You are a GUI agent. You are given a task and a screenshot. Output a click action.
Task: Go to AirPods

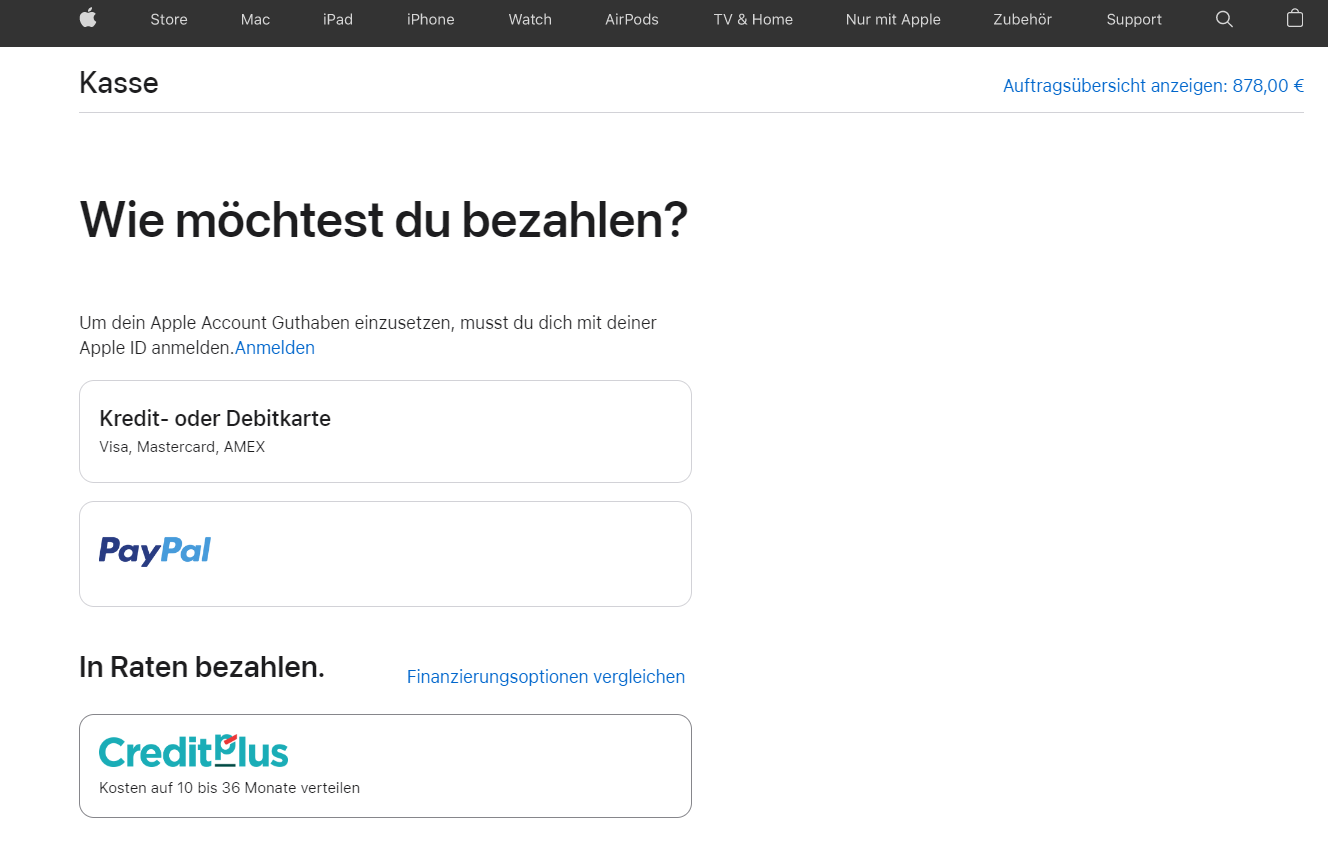point(632,19)
